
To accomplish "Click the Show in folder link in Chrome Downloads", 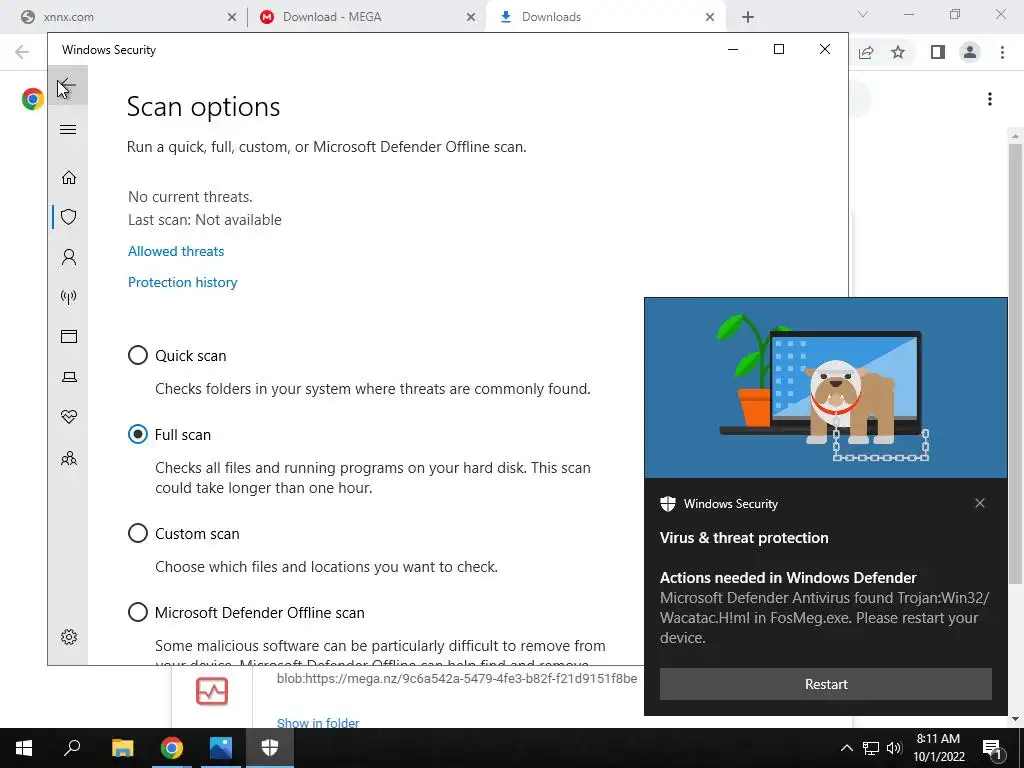I will [318, 723].
